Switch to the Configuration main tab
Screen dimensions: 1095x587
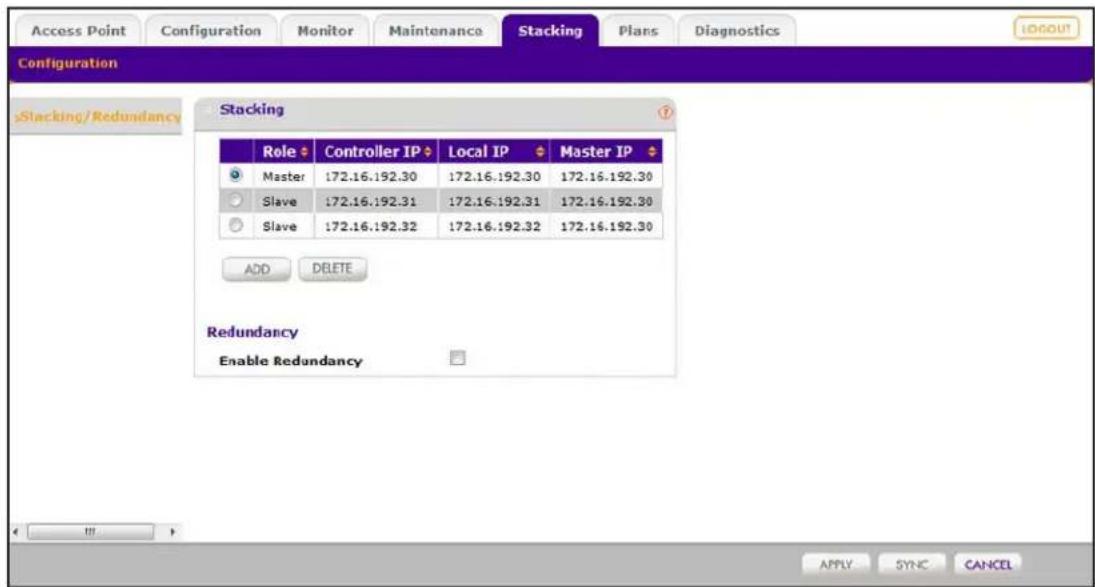(211, 31)
